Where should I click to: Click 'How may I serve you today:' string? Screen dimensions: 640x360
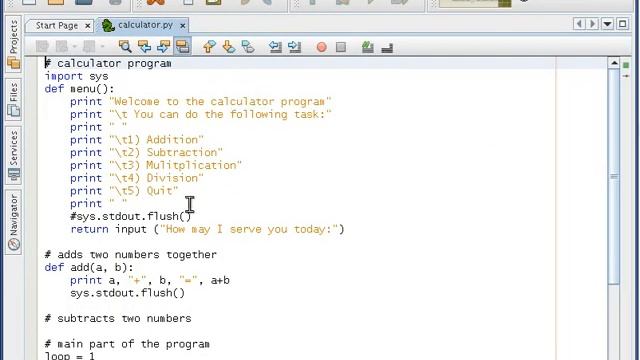249,229
